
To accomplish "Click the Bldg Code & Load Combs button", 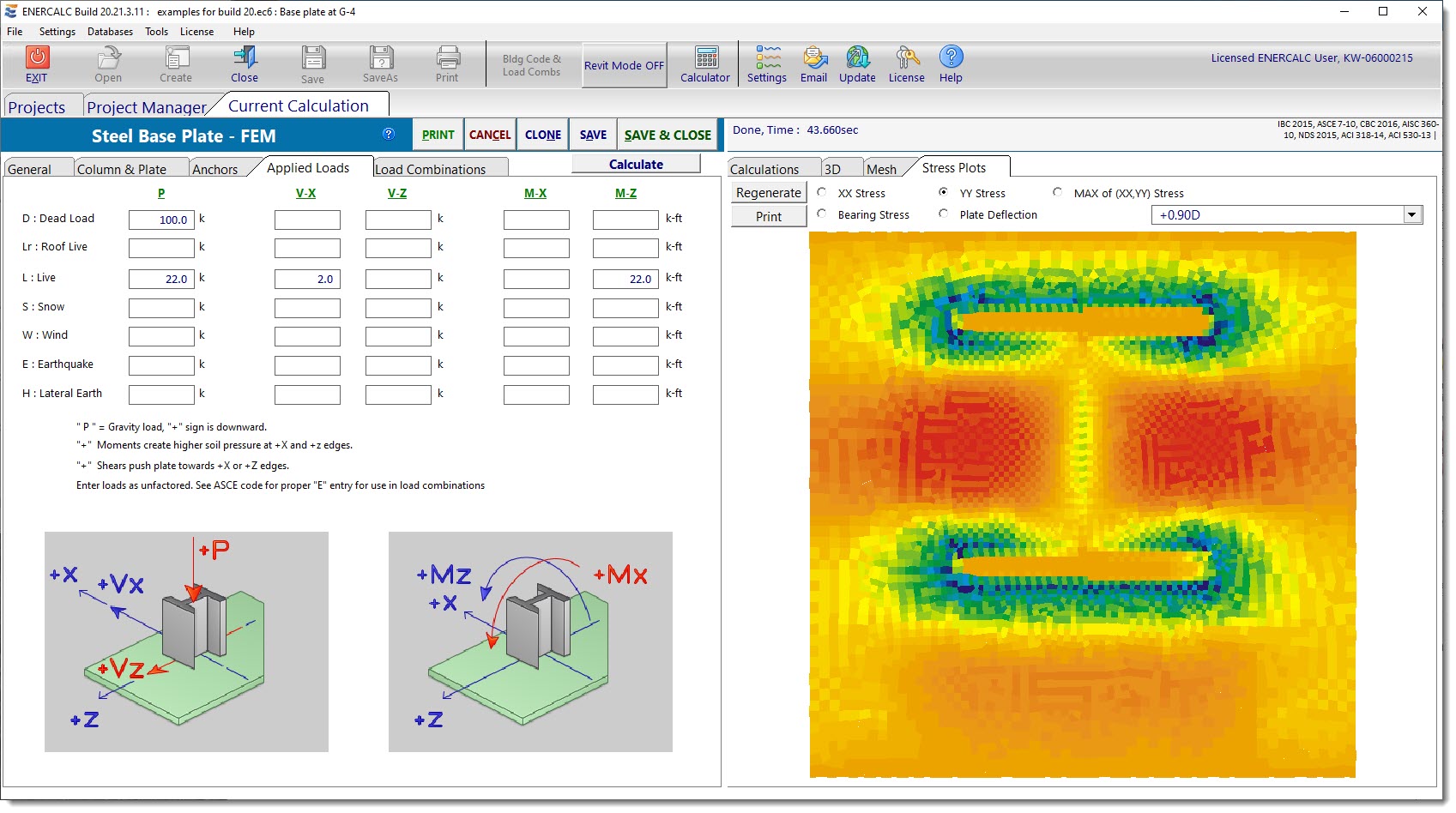I will (x=532, y=65).
